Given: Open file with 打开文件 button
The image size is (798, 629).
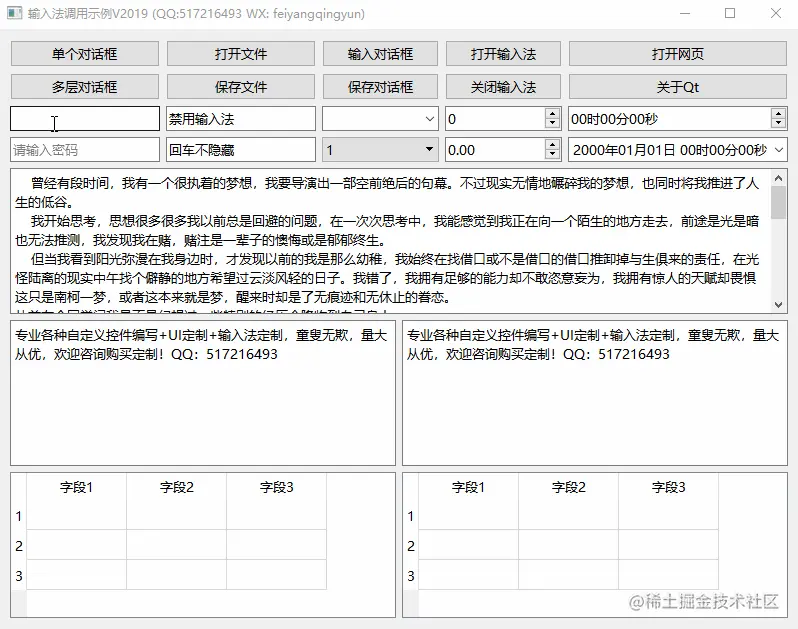Looking at the screenshot, I should click(x=241, y=54).
